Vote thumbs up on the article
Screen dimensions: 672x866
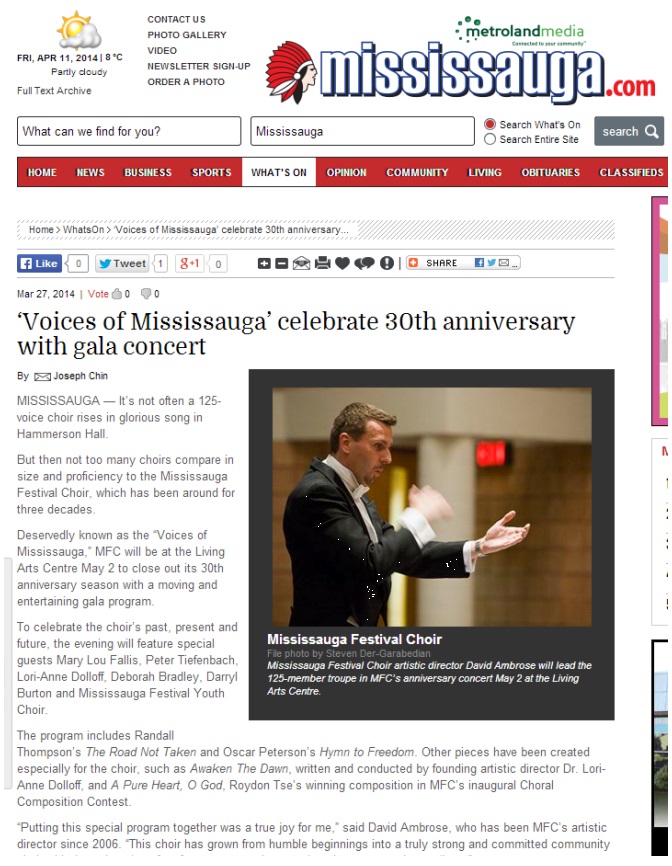tap(117, 294)
